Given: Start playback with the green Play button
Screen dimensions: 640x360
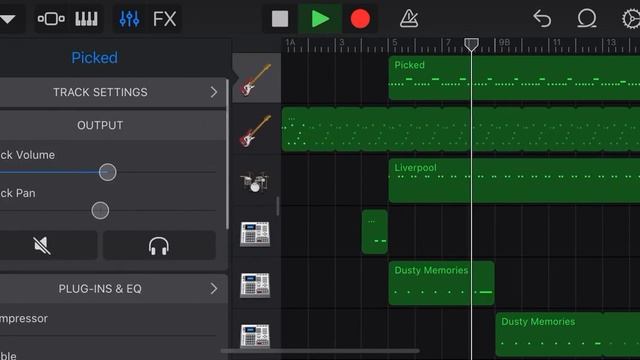Looking at the screenshot, I should pyautogui.click(x=320, y=19).
